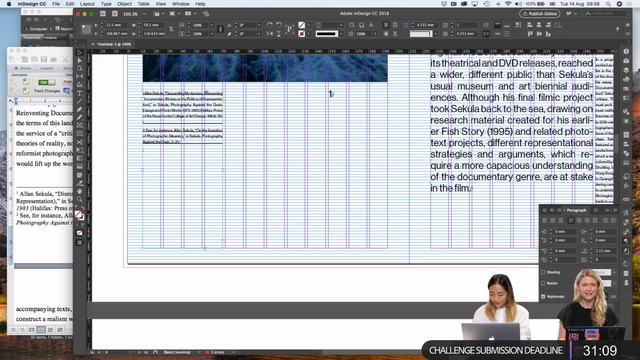Click align center in Paragraph panel
The image size is (640, 360).
coord(553,220)
